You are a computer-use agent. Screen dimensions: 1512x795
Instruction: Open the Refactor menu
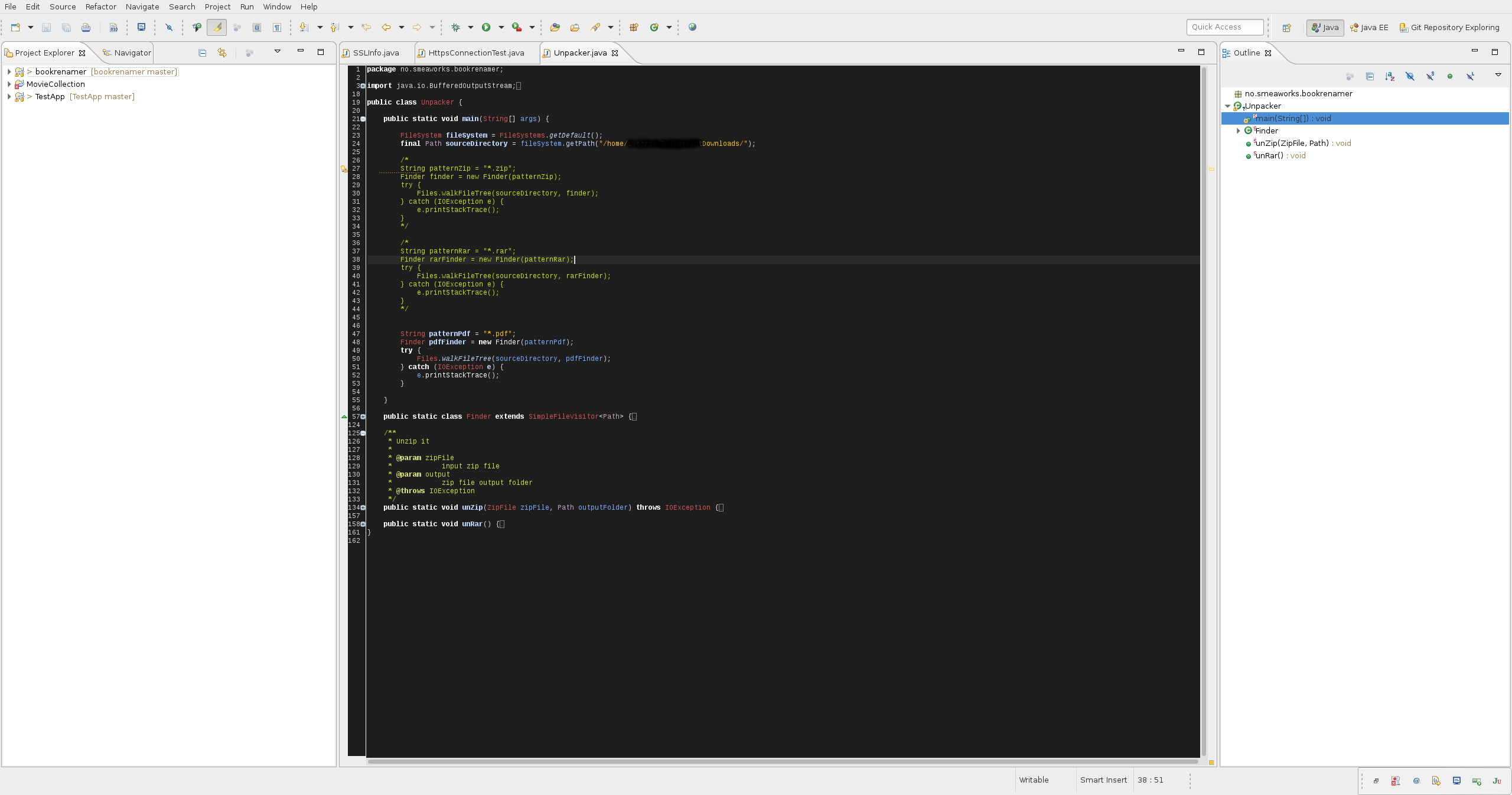[x=100, y=6]
